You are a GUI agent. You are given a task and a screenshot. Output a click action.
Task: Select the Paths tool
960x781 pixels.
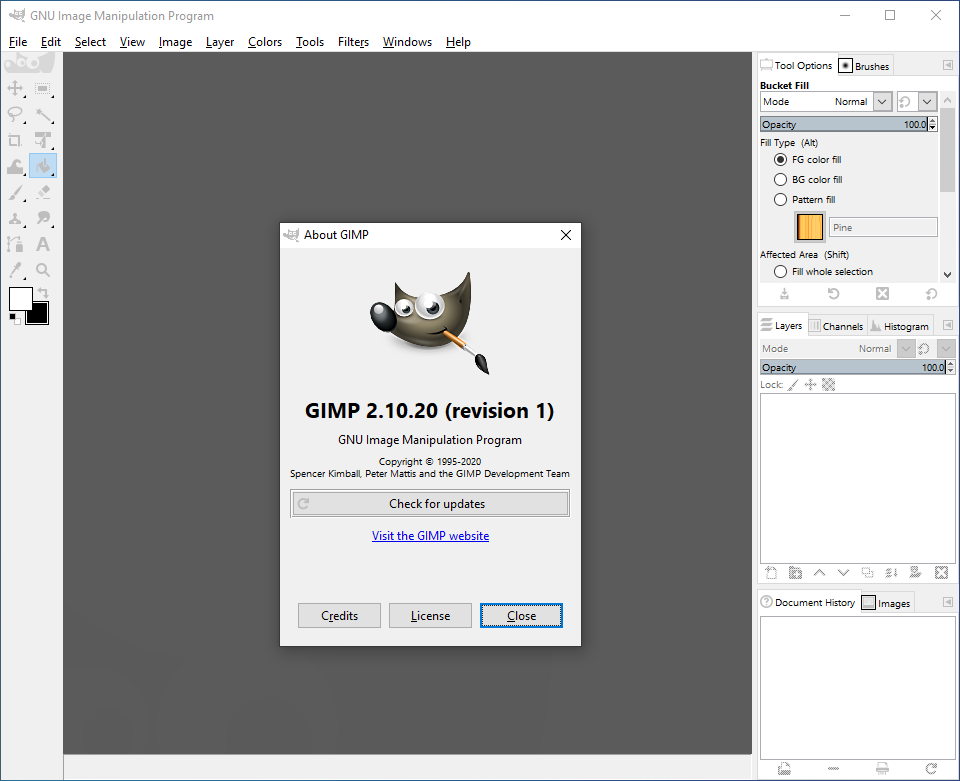tap(15, 244)
